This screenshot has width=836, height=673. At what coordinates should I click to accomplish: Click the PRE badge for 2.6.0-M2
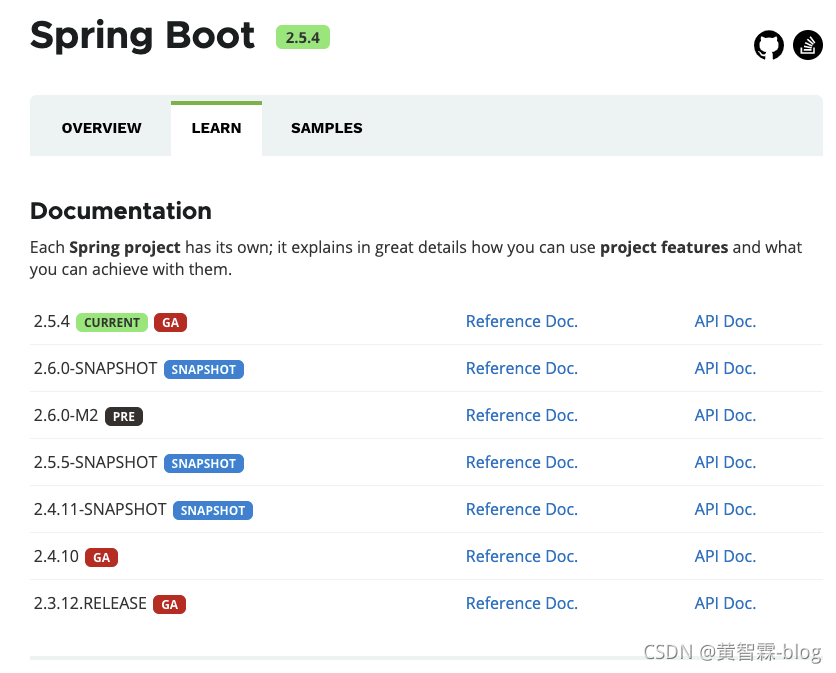[124, 417]
